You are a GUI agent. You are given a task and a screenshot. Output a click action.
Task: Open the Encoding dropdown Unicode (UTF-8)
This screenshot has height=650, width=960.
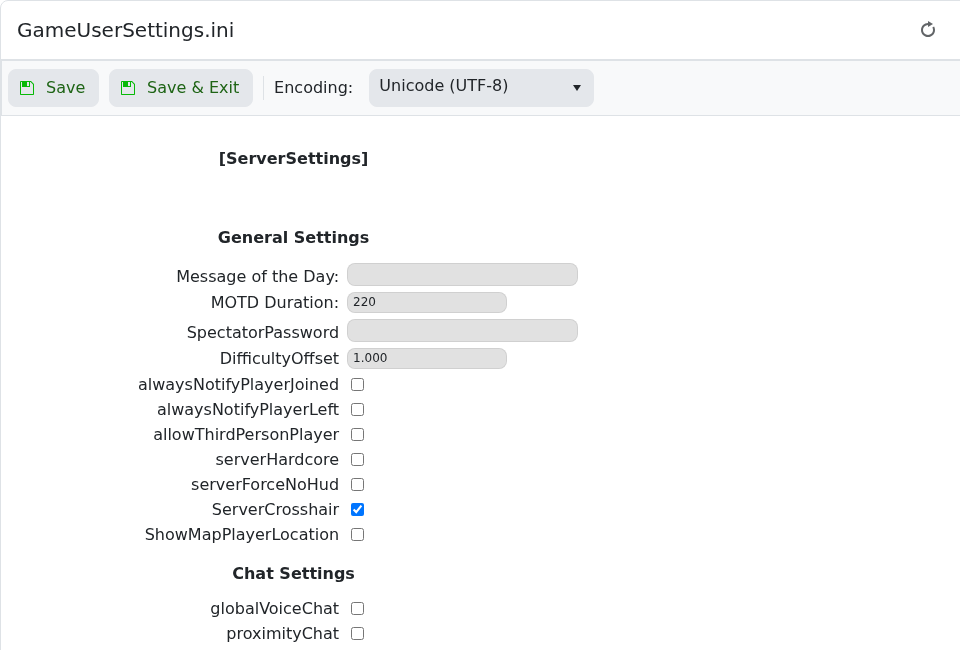(x=481, y=88)
